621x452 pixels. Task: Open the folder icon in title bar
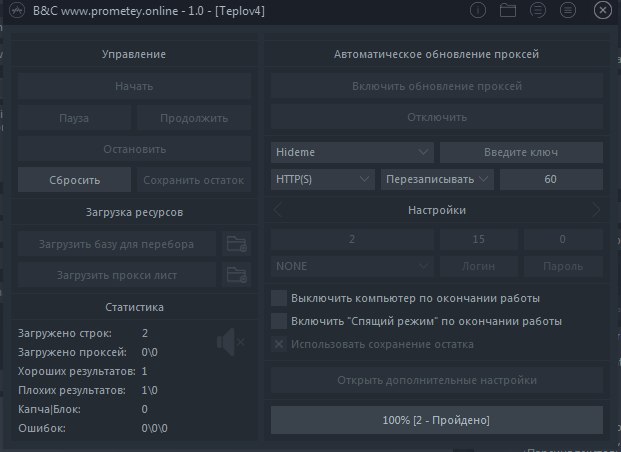(507, 11)
